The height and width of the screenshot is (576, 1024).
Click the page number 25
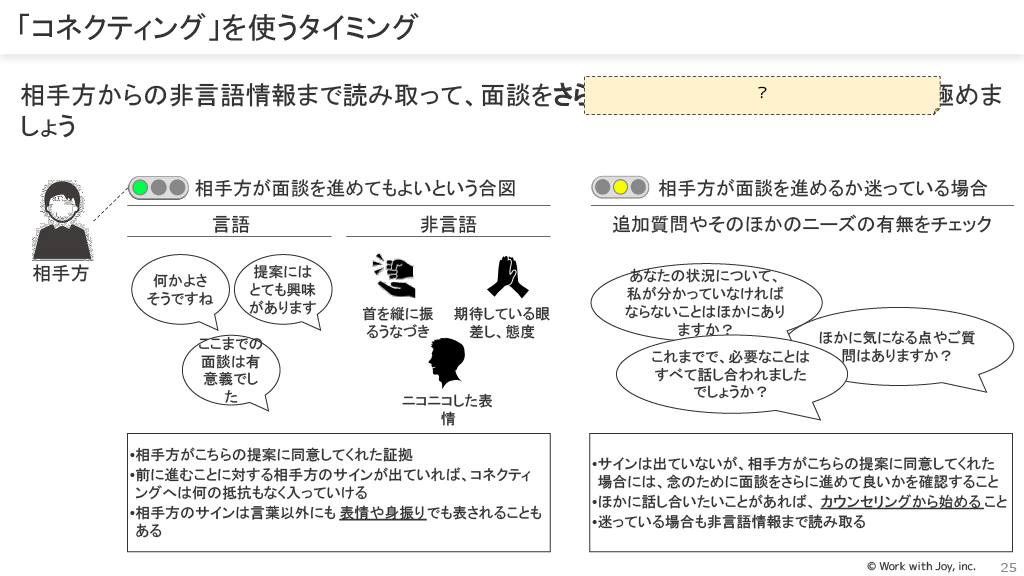click(1007, 566)
